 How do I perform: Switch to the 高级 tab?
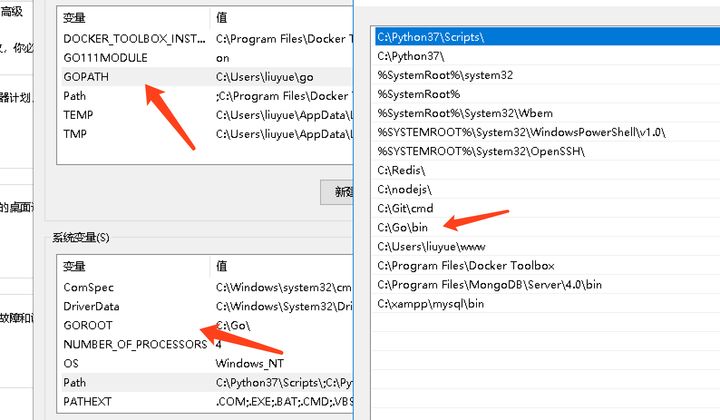click(x=11, y=11)
